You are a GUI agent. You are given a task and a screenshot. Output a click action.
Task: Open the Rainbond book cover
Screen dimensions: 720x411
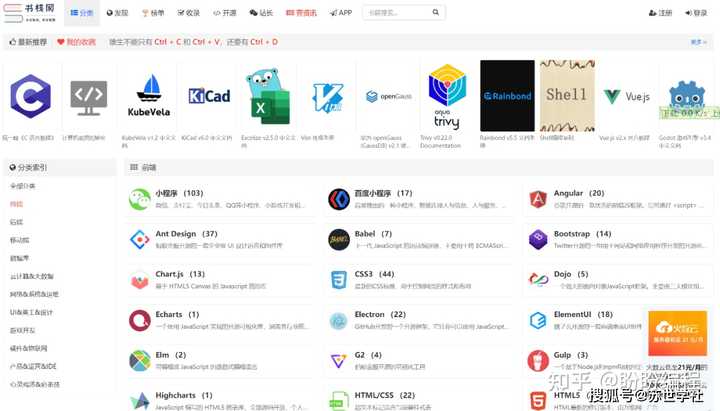(507, 96)
